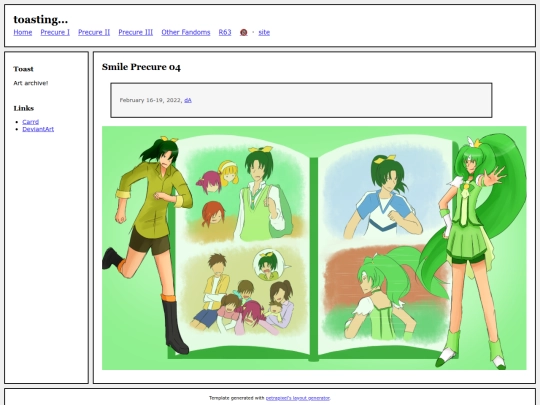Go to the Home page
540x405 pixels.
(x=23, y=32)
